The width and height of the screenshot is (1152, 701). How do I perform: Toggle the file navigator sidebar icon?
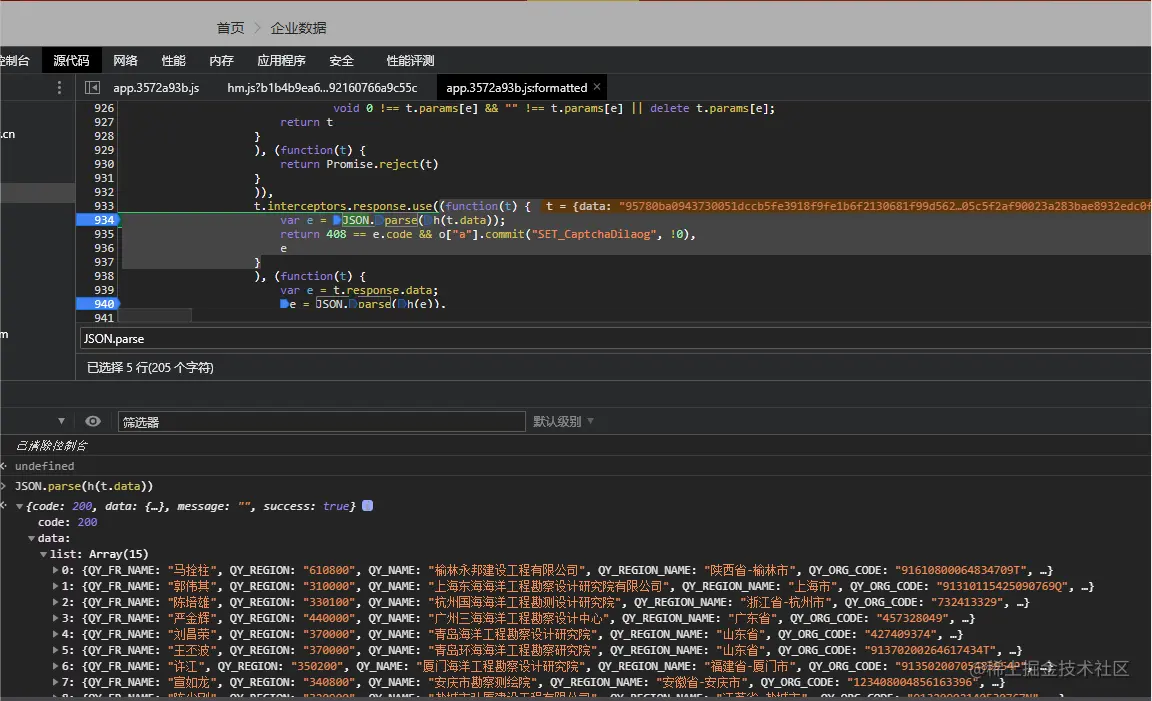point(92,88)
